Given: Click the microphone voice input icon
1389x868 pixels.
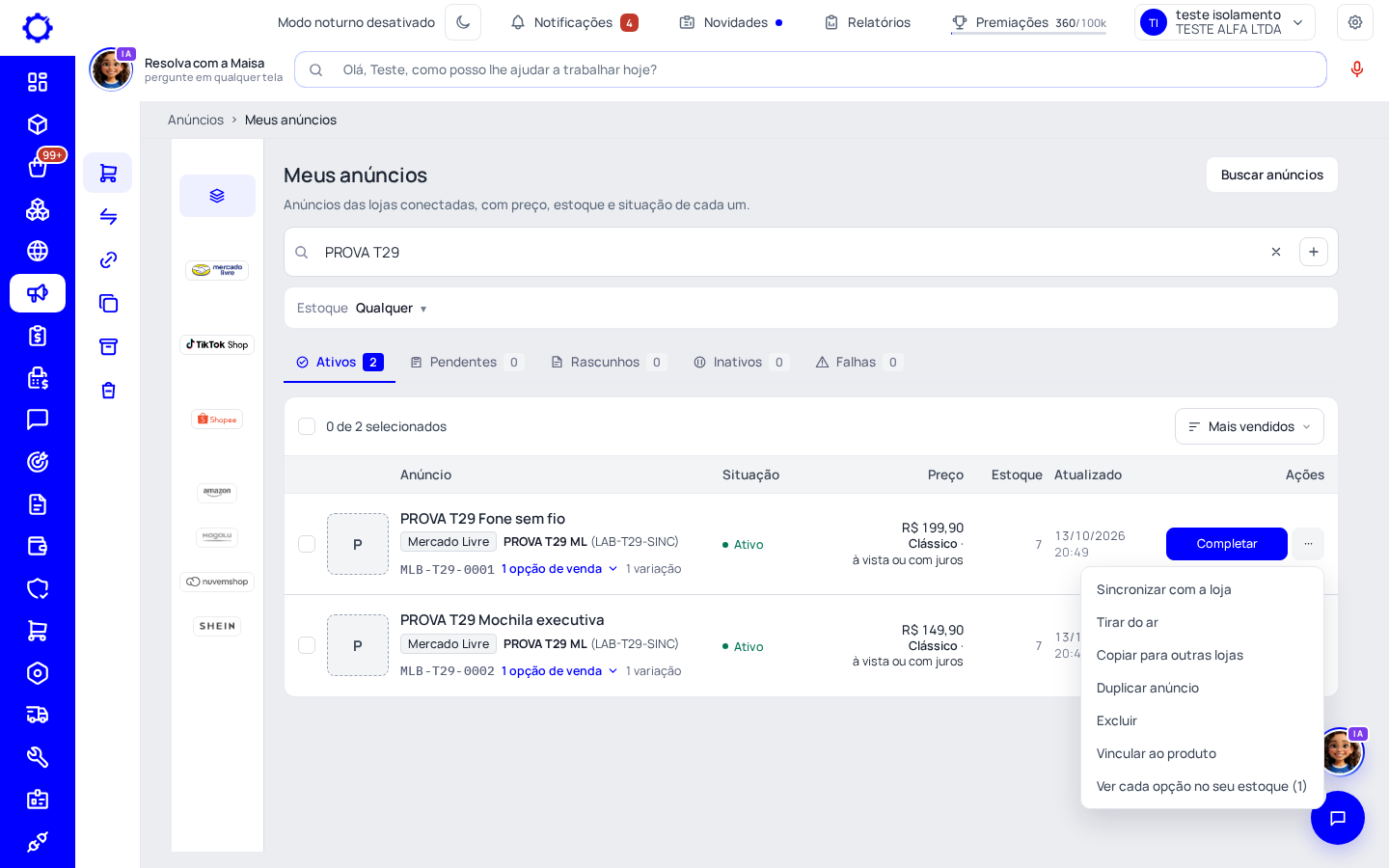Looking at the screenshot, I should (x=1357, y=69).
